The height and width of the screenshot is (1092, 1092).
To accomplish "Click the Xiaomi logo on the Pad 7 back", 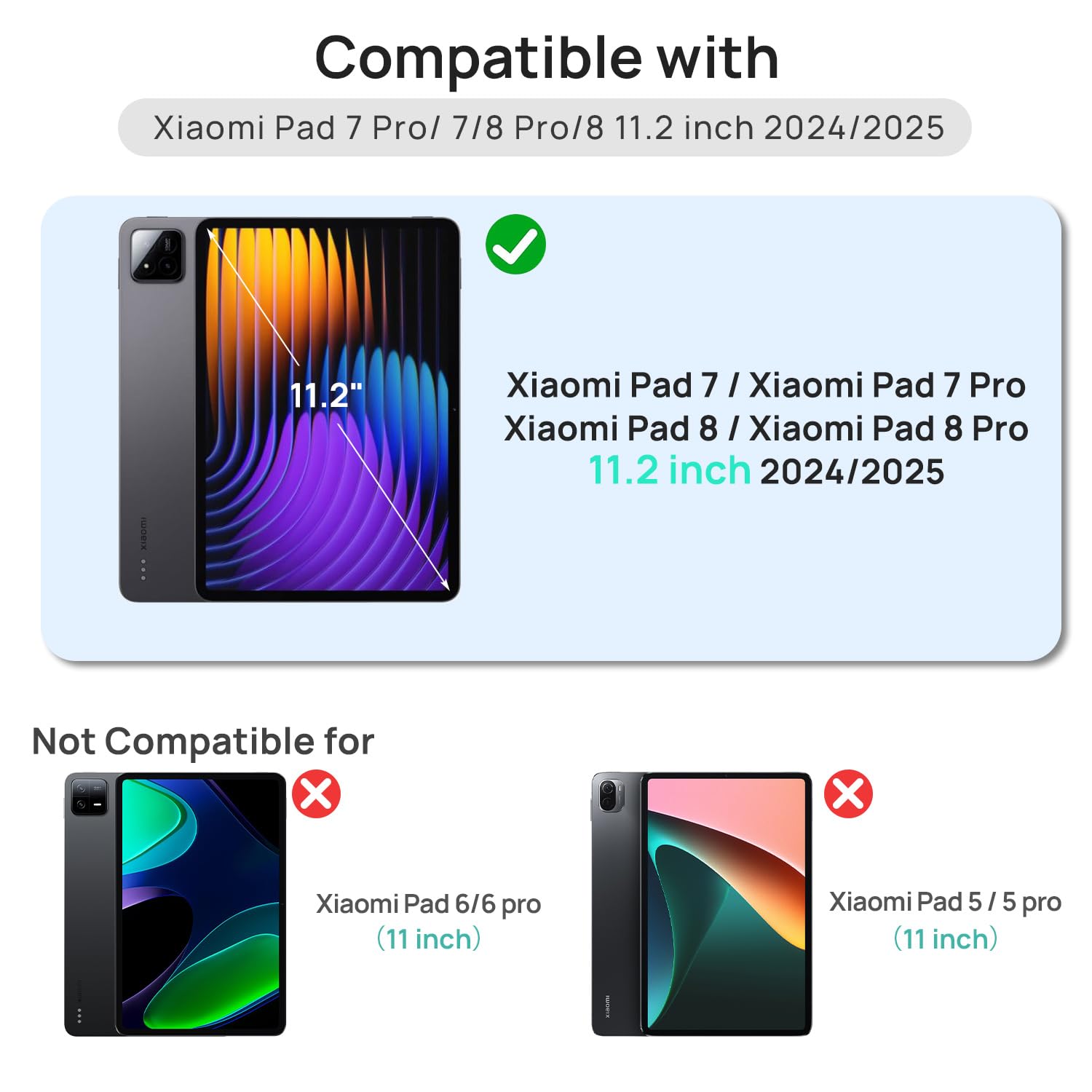I will (x=143, y=533).
